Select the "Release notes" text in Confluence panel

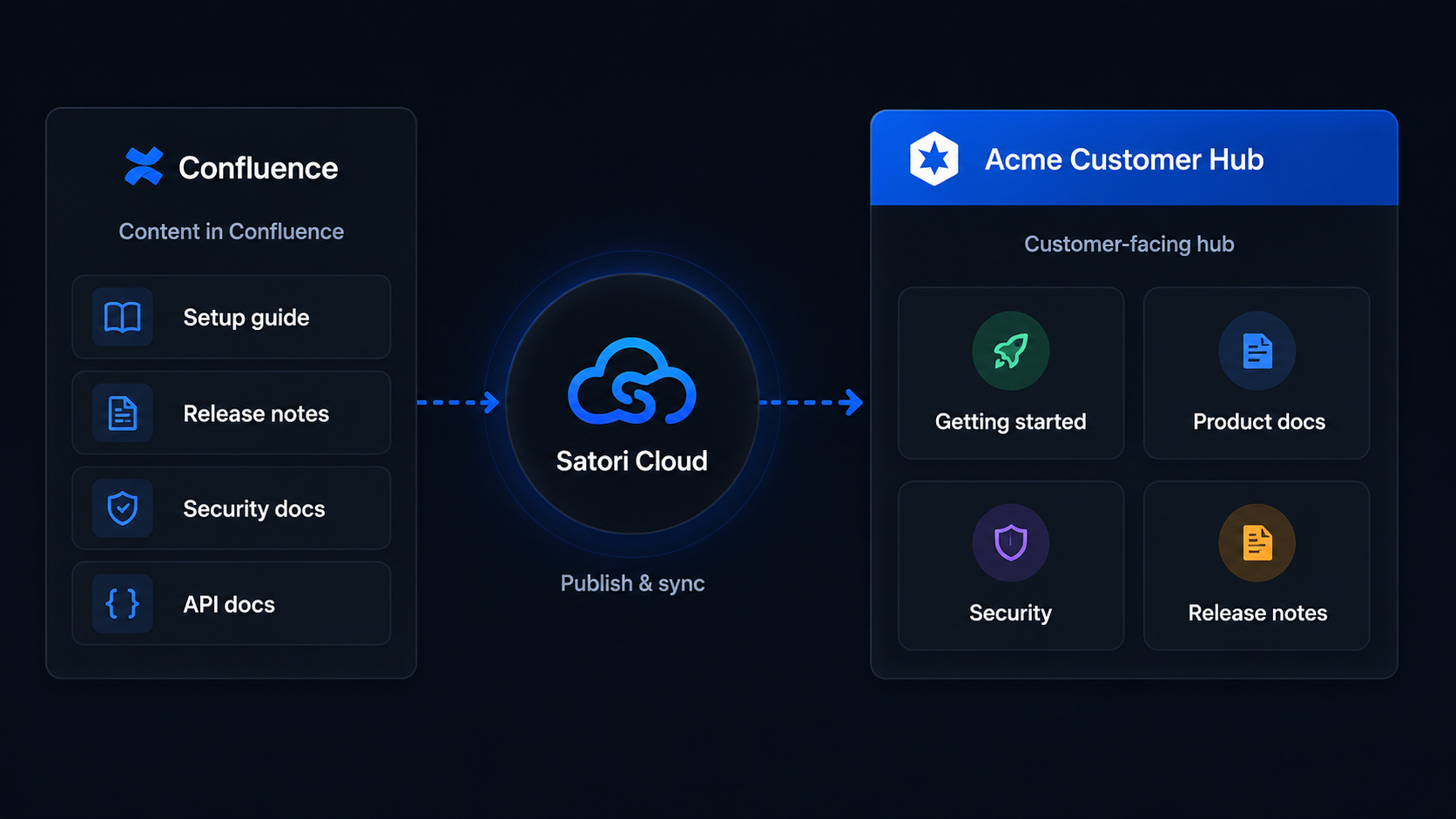click(256, 413)
